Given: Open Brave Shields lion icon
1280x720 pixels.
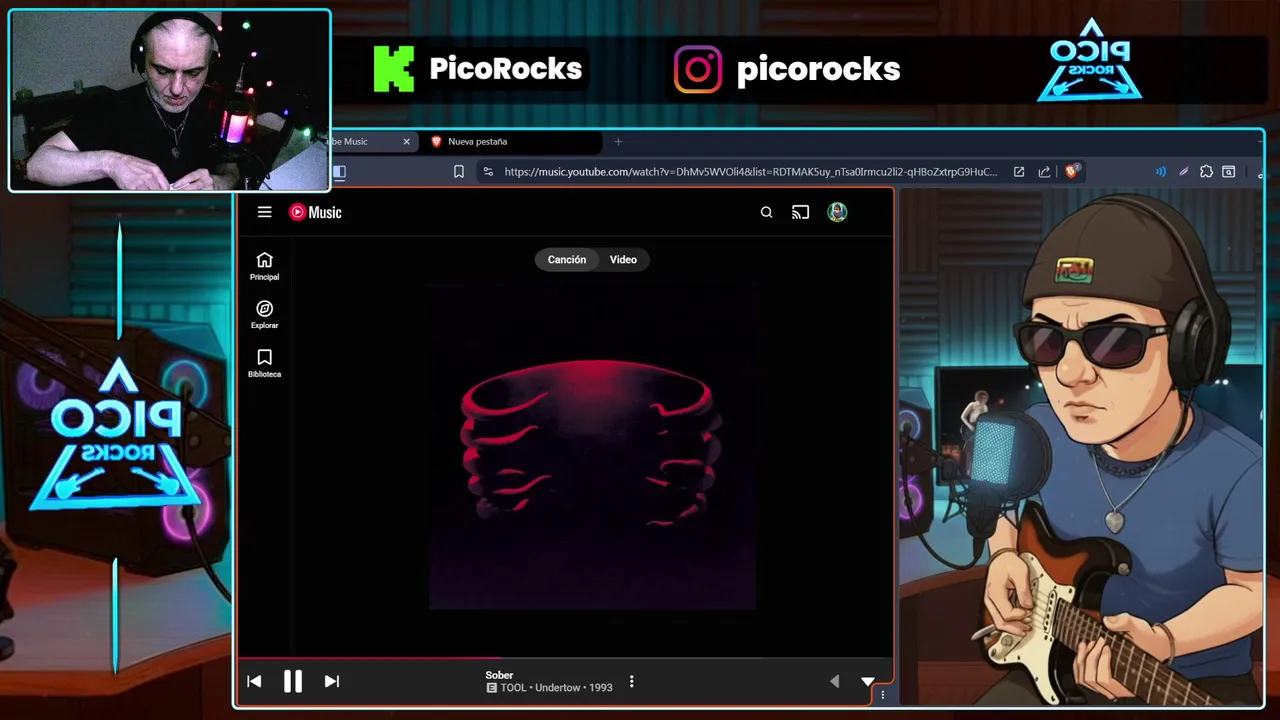Looking at the screenshot, I should (x=1071, y=171).
